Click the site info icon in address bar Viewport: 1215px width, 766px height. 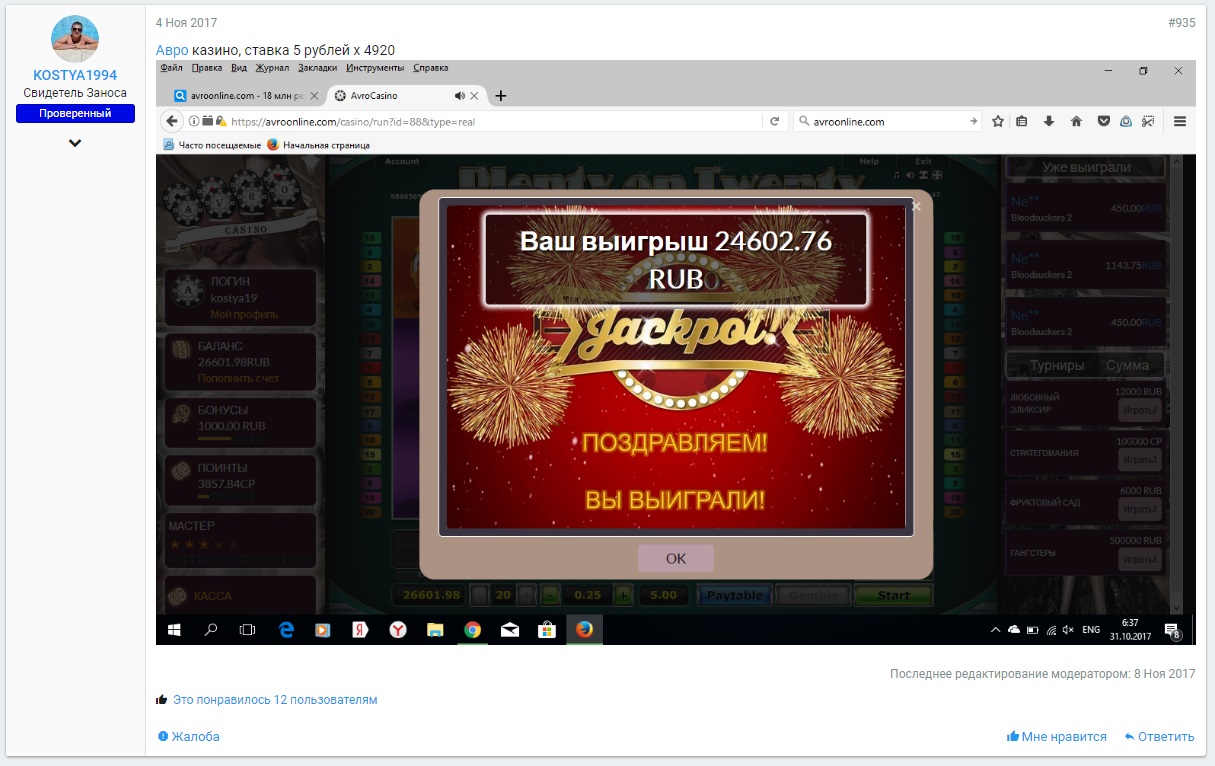pos(194,121)
